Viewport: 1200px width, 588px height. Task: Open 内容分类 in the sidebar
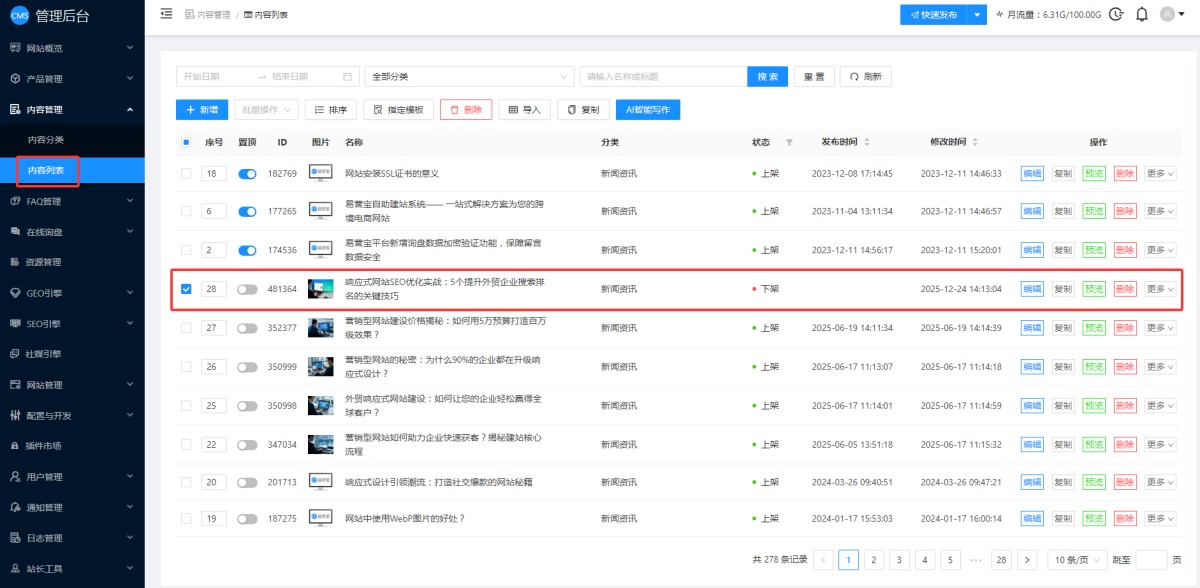(46, 140)
